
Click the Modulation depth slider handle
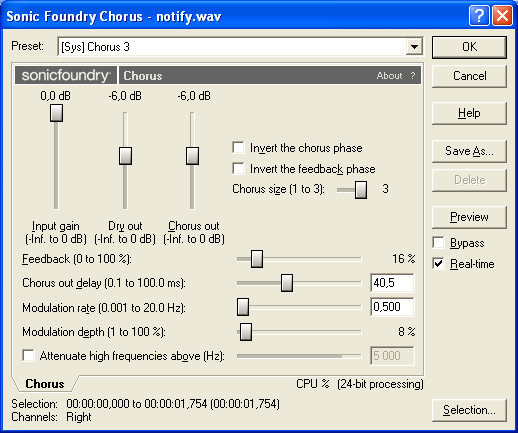(246, 332)
